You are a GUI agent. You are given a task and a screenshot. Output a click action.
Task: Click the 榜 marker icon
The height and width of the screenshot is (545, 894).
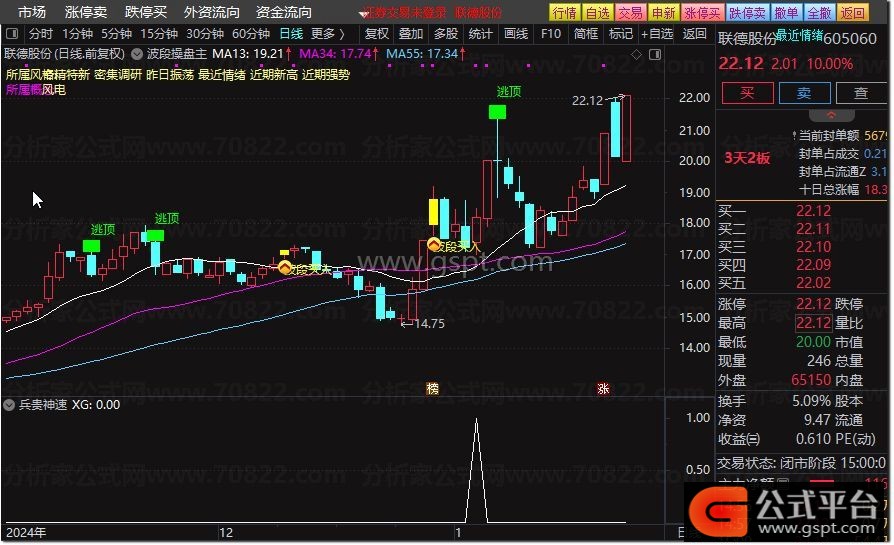(x=433, y=389)
